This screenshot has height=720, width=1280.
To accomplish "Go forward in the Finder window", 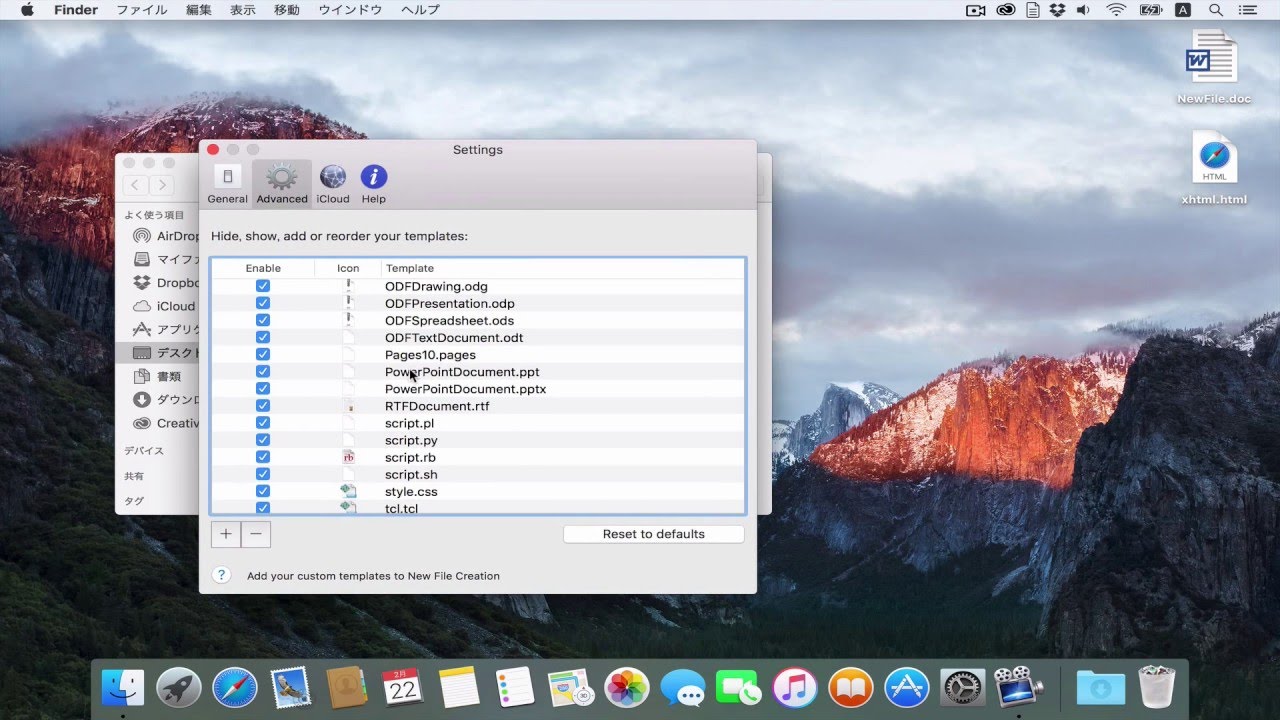I will [162, 185].
